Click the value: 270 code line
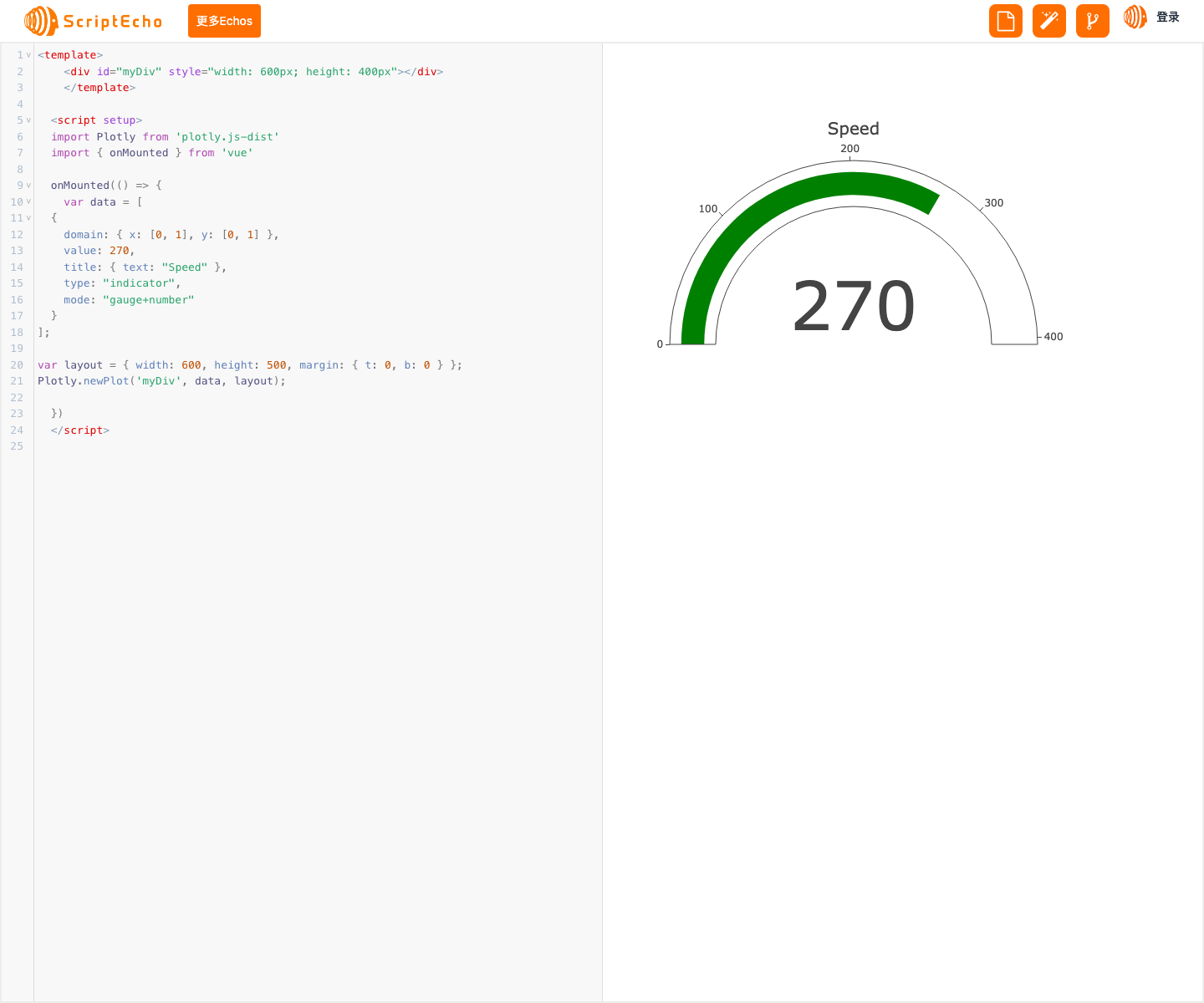 click(x=99, y=251)
